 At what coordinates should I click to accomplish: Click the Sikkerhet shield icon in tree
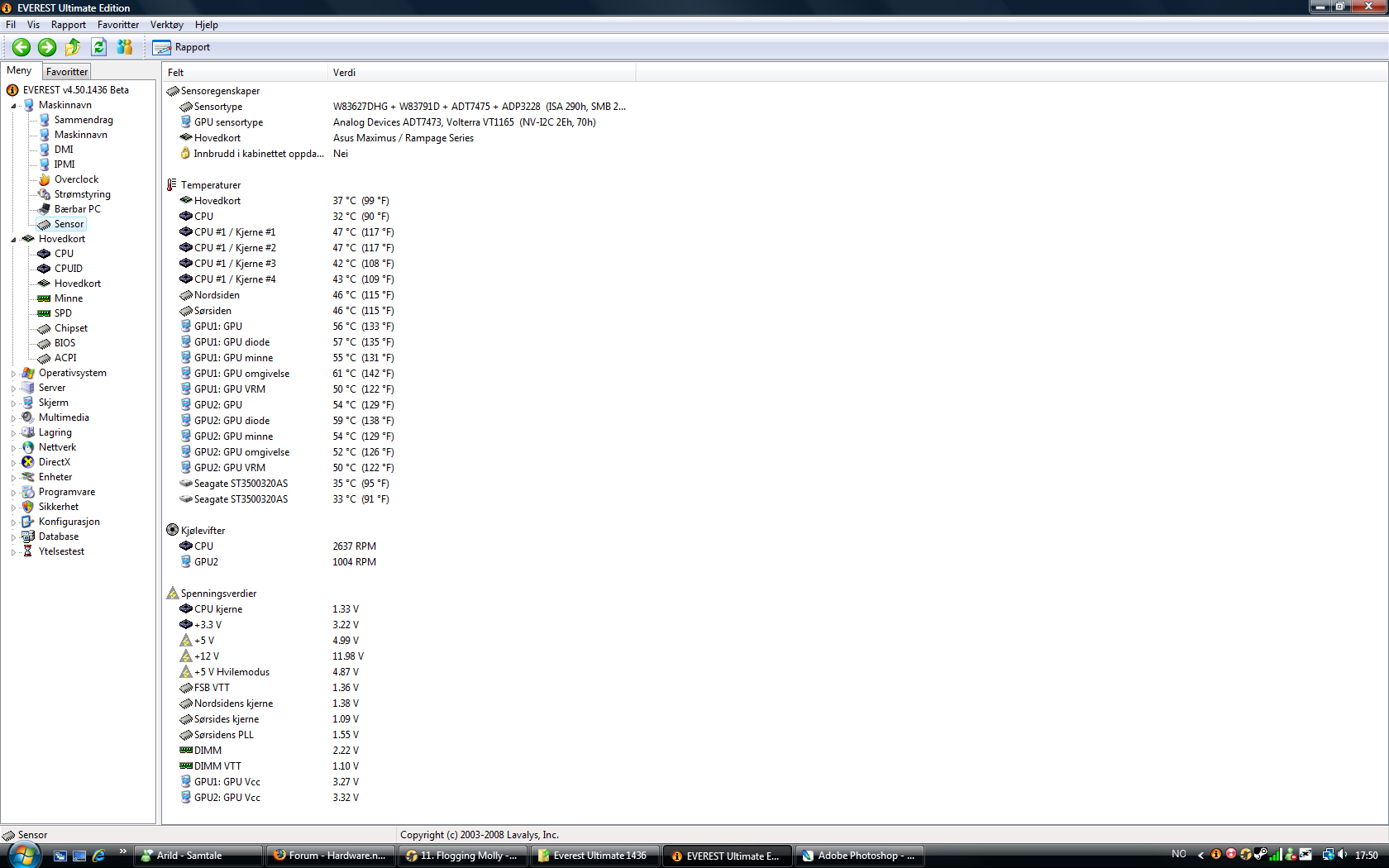[x=28, y=507]
